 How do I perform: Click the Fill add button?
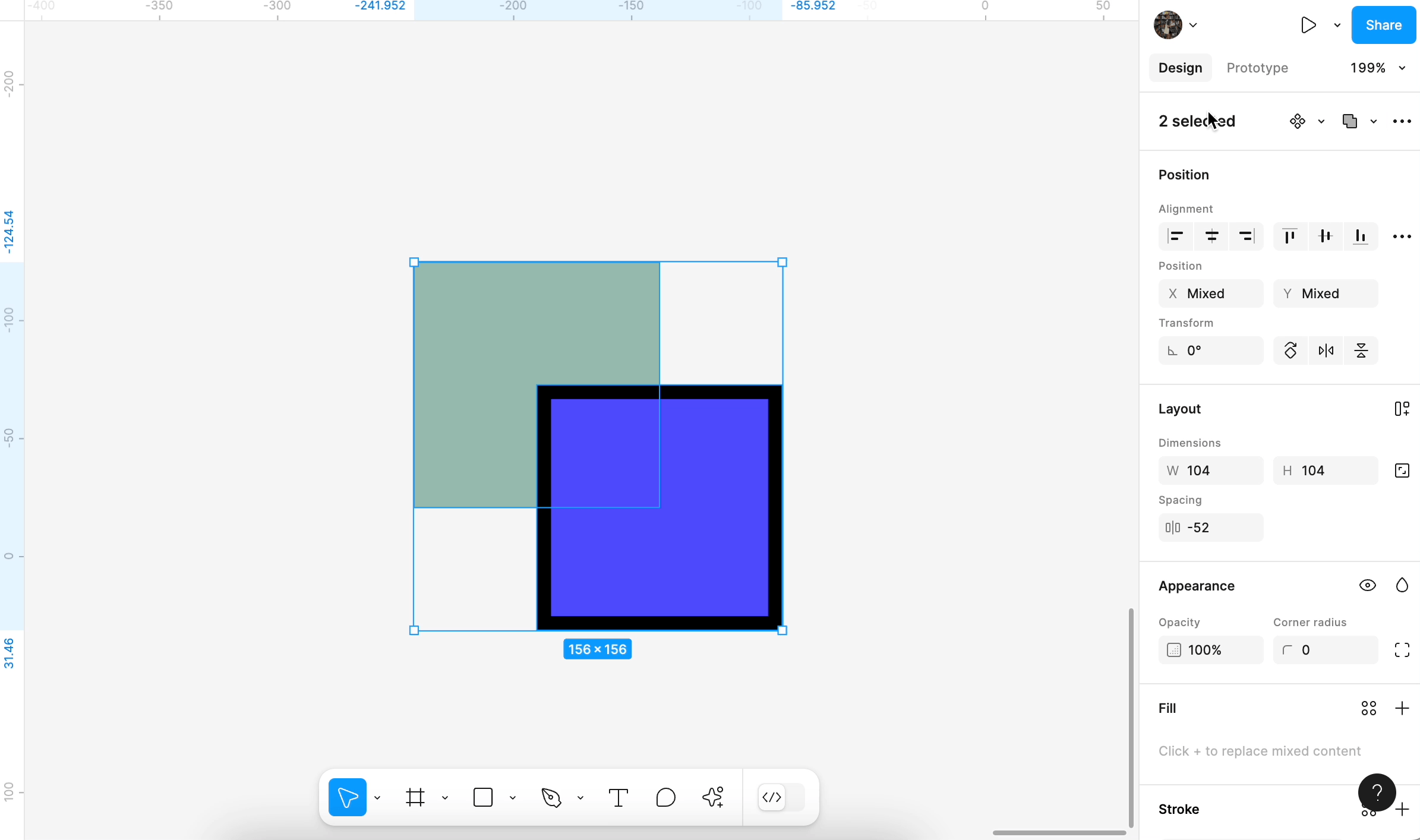1402,708
